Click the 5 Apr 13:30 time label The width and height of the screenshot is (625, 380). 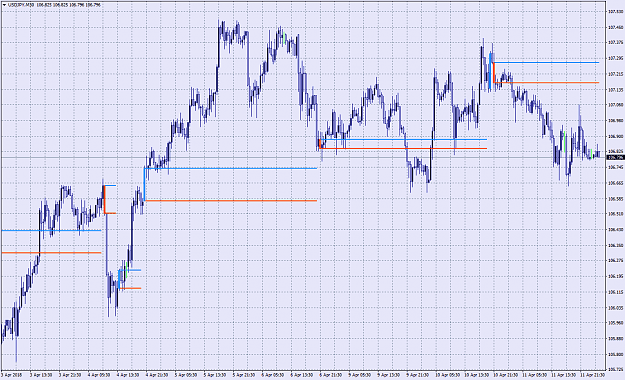click(x=215, y=375)
